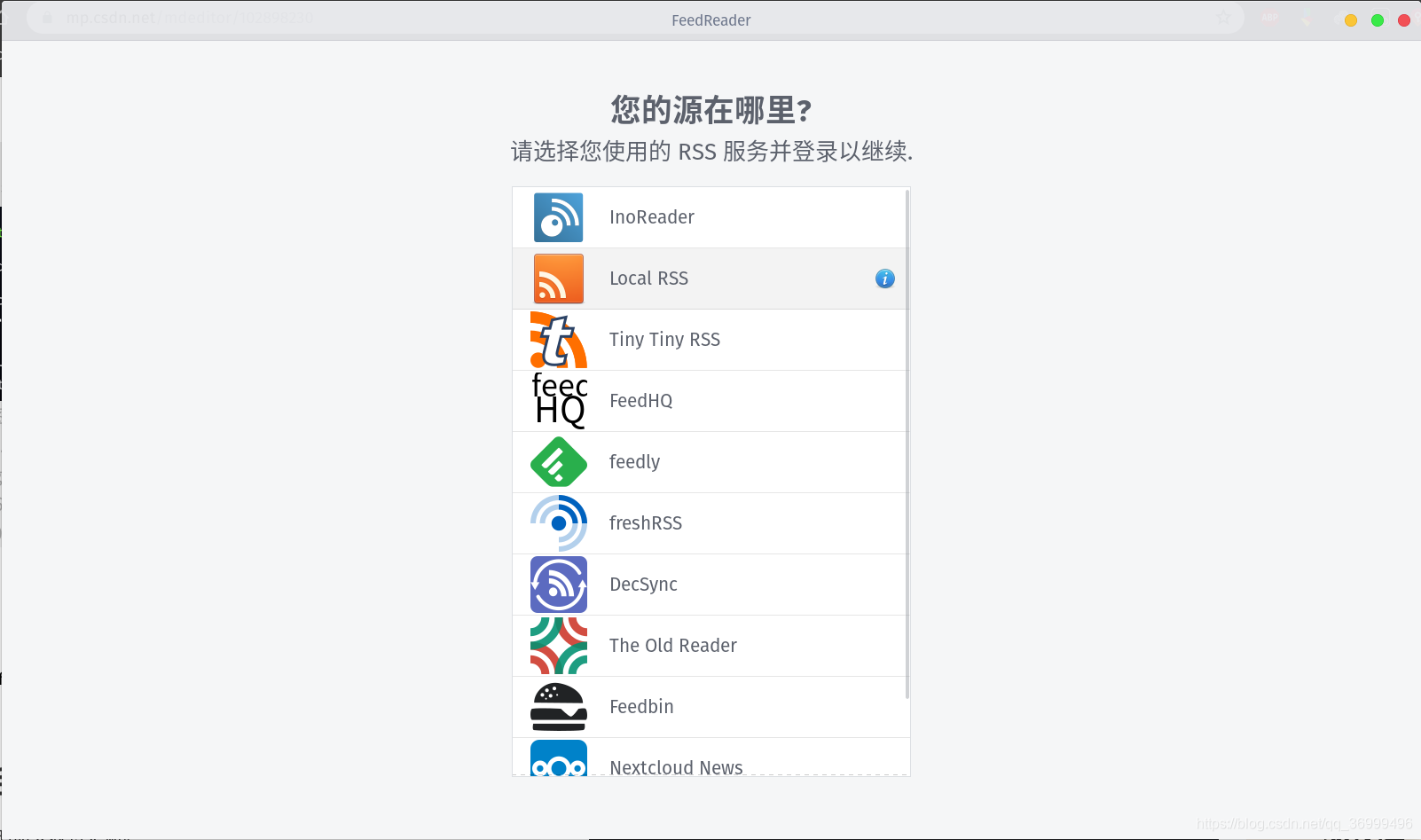Viewport: 1421px width, 840px height.
Task: Click the green feedly logo
Action: pyautogui.click(x=558, y=462)
